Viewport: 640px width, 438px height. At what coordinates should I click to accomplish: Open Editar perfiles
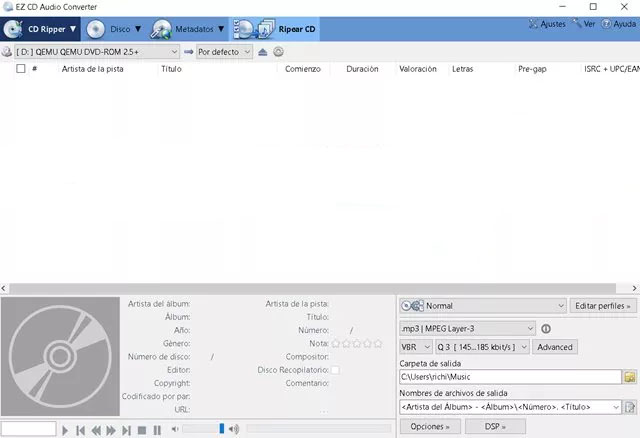(x=603, y=306)
